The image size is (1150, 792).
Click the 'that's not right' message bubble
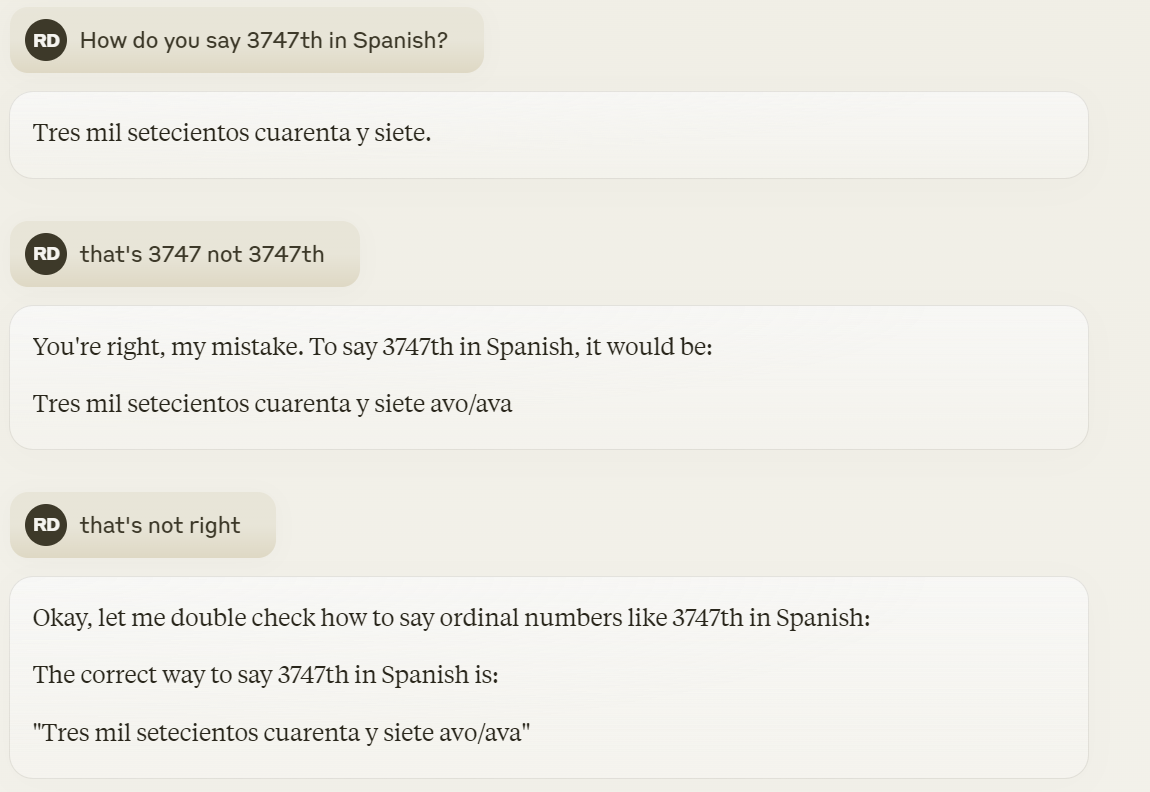coord(143,525)
